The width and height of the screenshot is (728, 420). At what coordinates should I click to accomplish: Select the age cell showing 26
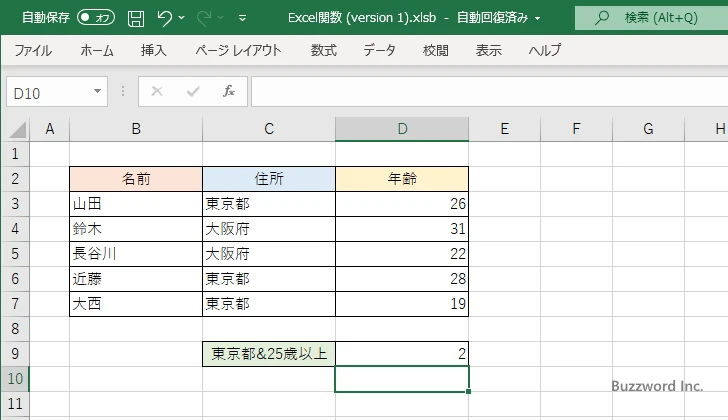point(402,204)
